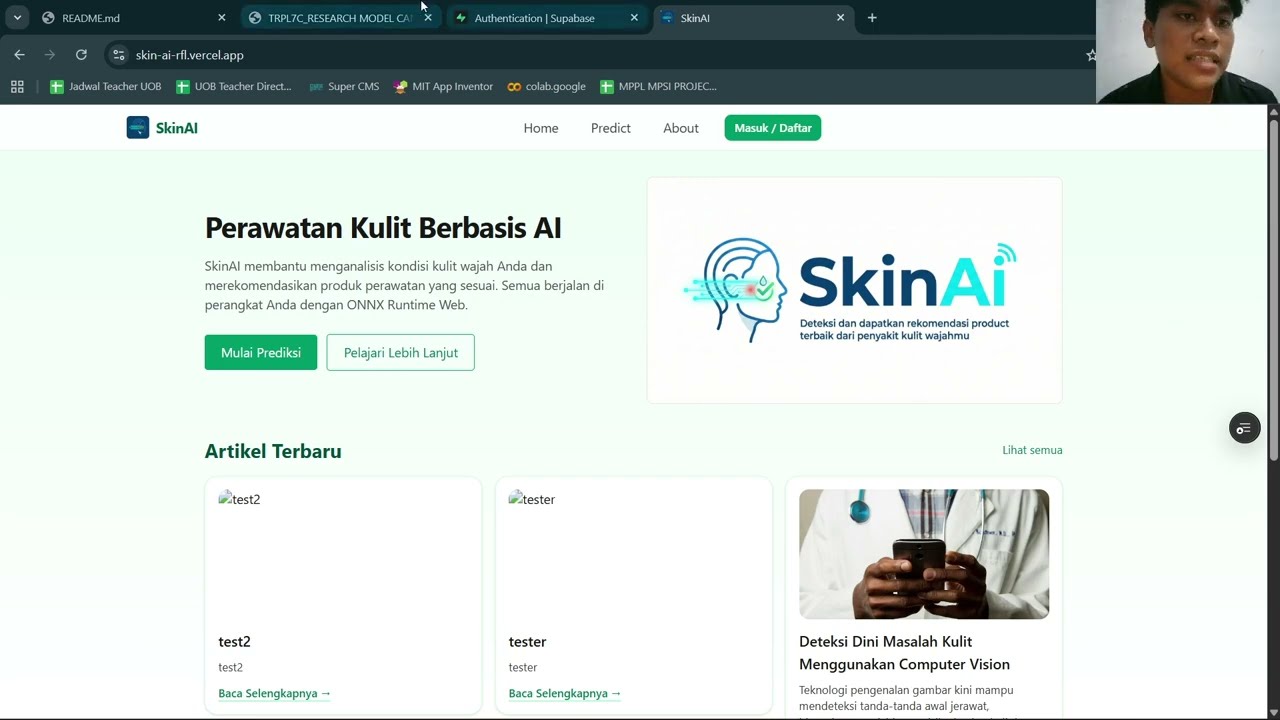
Task: Close the SkinAI browser tab
Action: pos(840,18)
